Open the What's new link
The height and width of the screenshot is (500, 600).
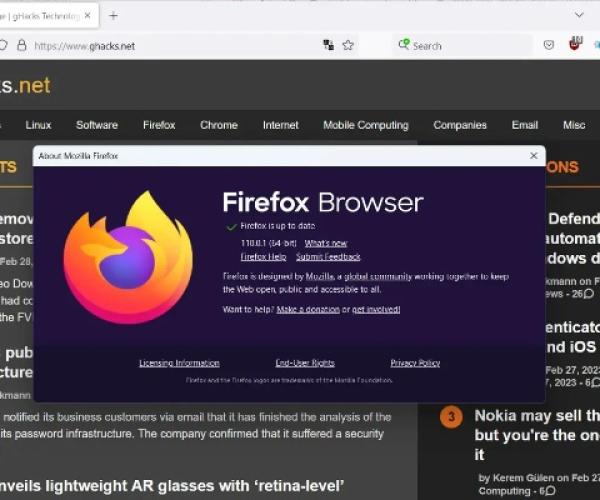(326, 243)
